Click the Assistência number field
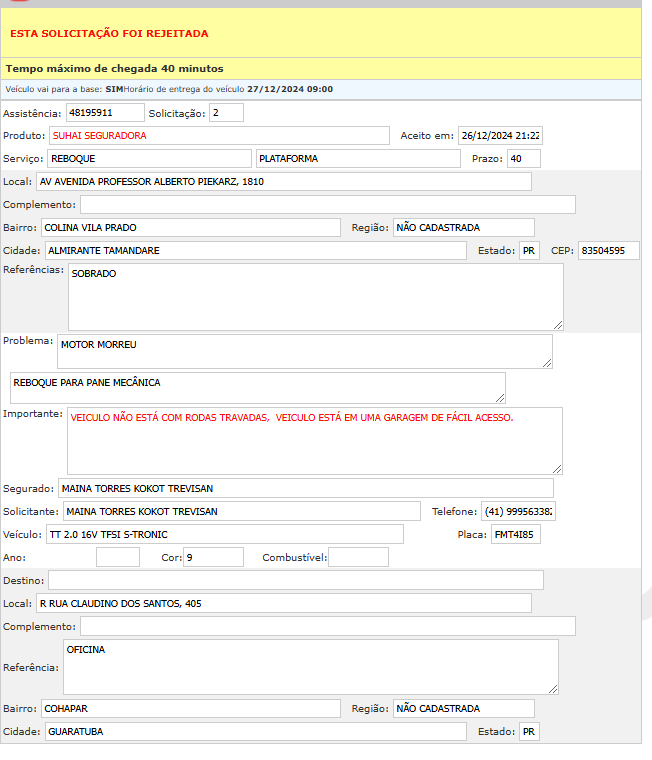The height and width of the screenshot is (760, 652). point(105,113)
